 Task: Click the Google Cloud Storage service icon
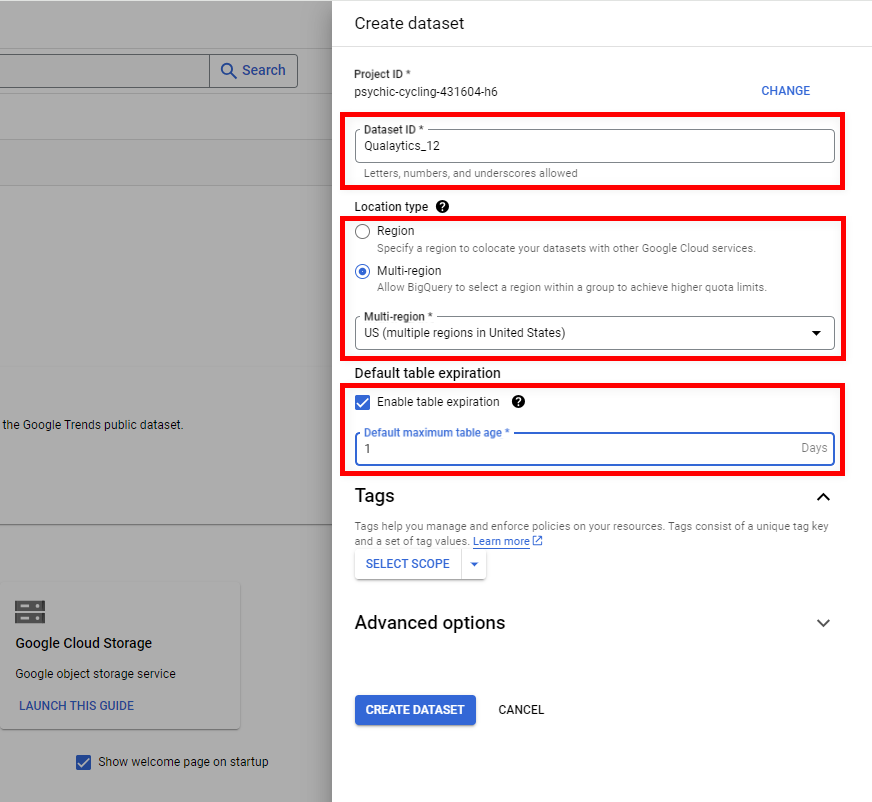tap(29, 611)
